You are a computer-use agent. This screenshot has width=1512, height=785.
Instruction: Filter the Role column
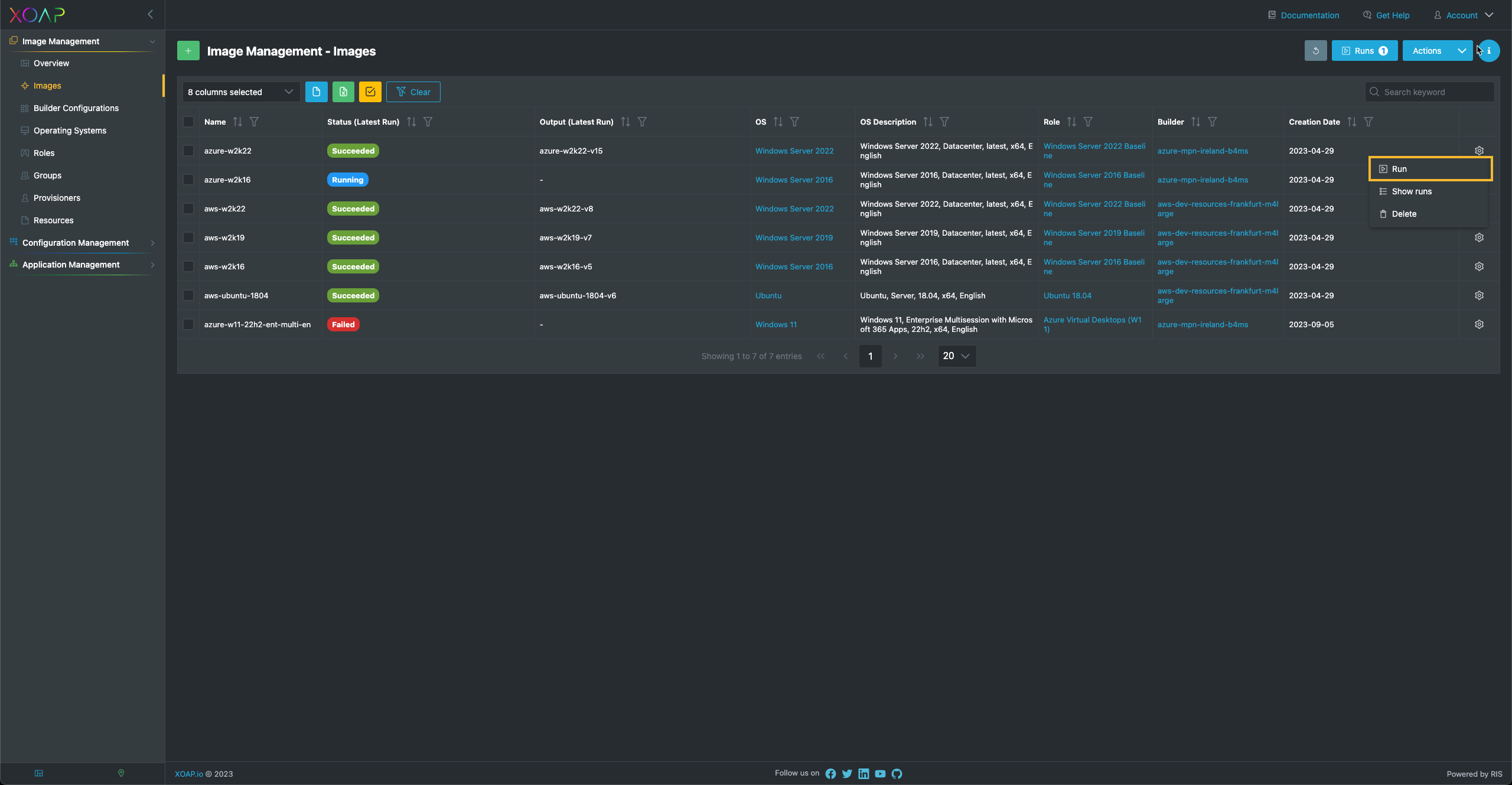click(x=1088, y=122)
